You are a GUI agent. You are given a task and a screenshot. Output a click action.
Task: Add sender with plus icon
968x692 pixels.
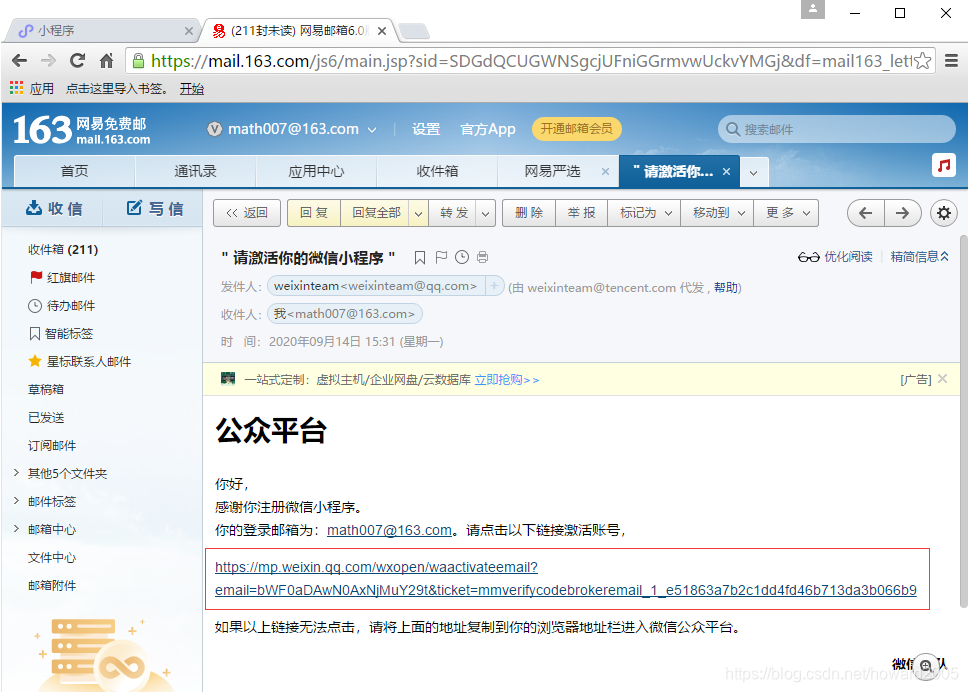coord(494,286)
